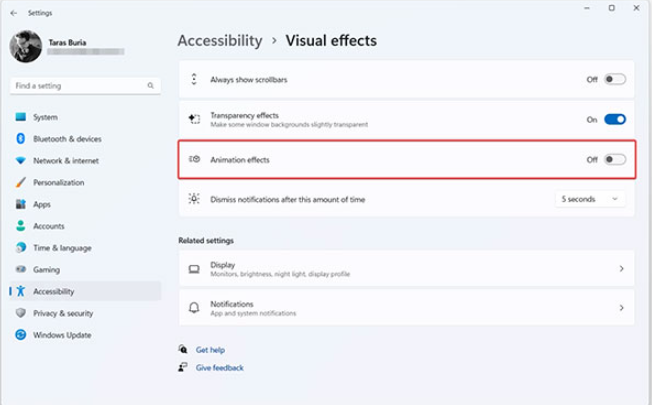Select System in the sidebar

pos(45,117)
